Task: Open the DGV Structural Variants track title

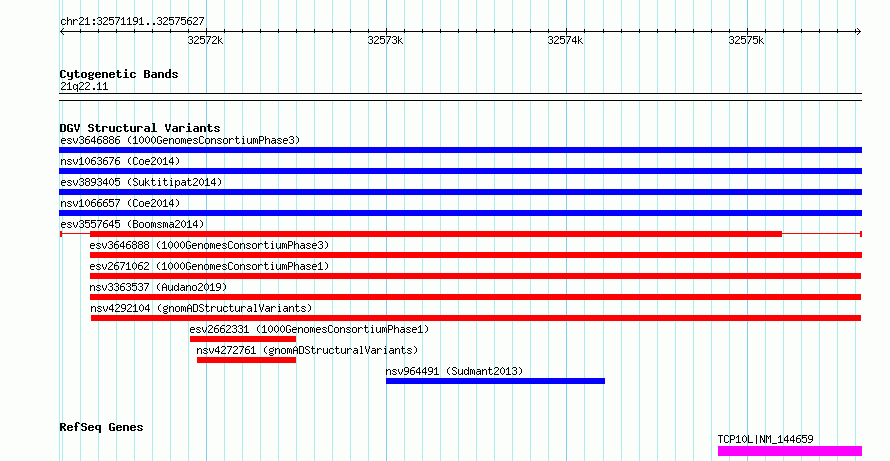Action: pos(140,128)
